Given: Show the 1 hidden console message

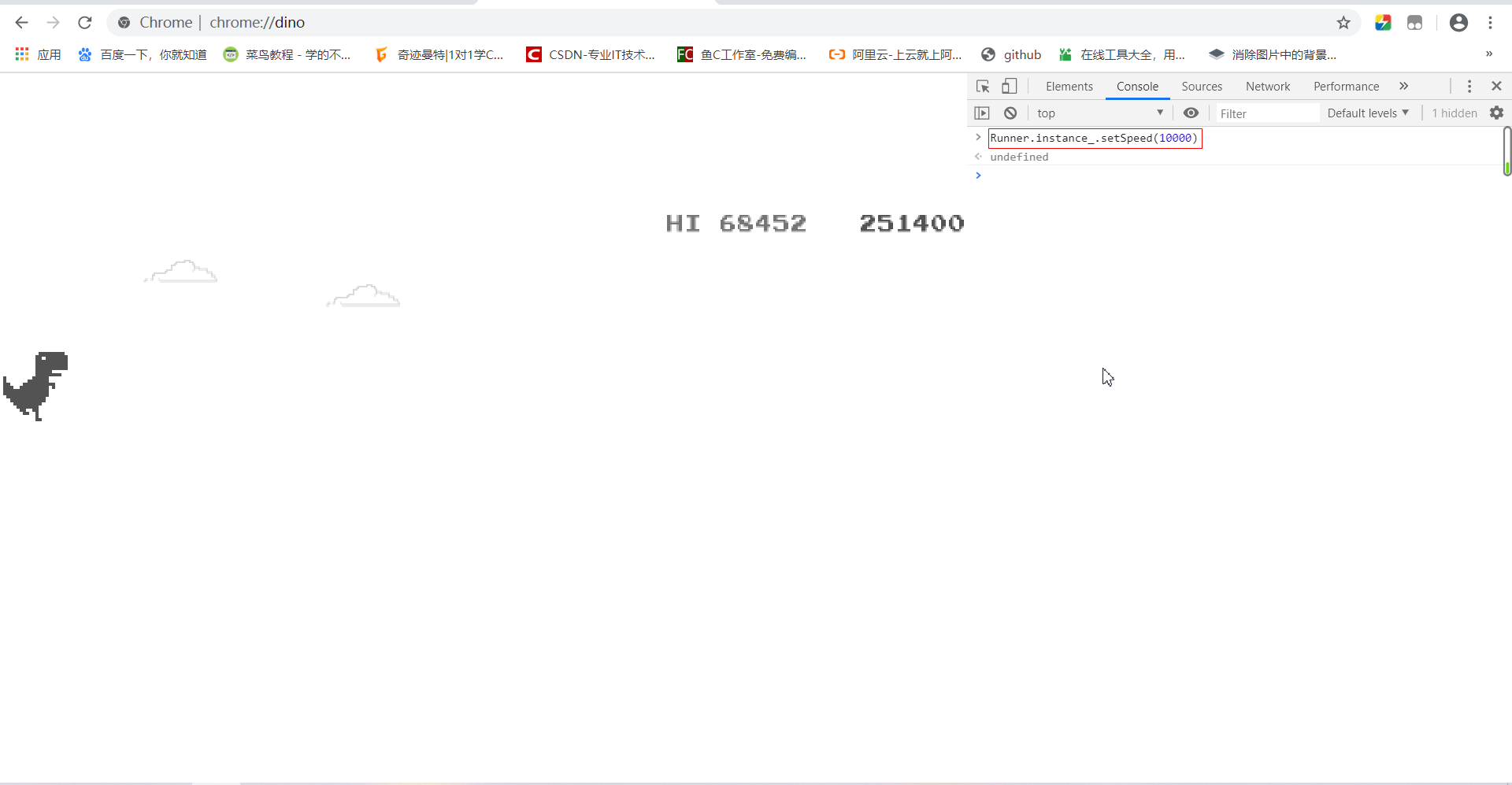Looking at the screenshot, I should (1453, 113).
